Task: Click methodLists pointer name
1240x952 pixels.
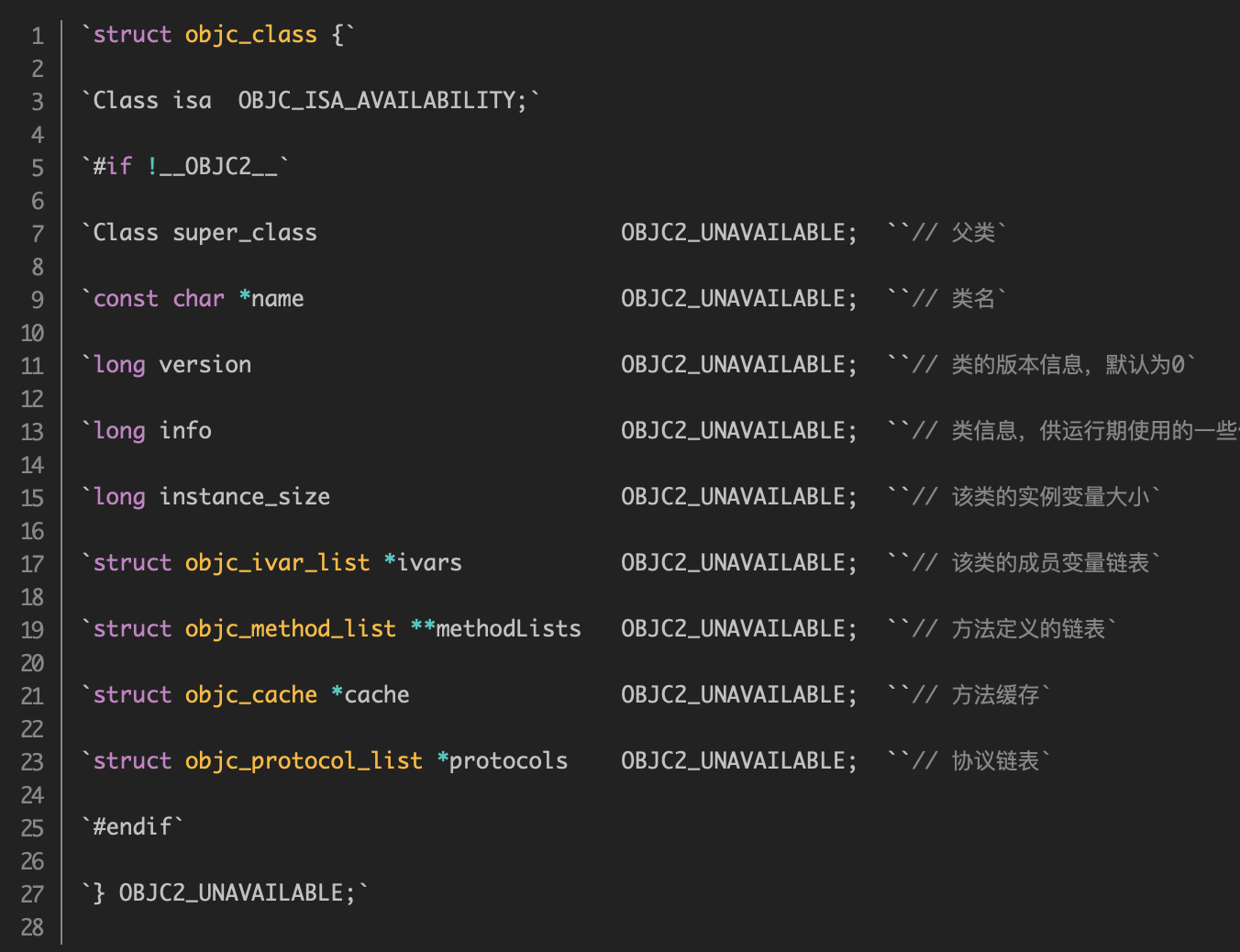Action: pos(508,629)
